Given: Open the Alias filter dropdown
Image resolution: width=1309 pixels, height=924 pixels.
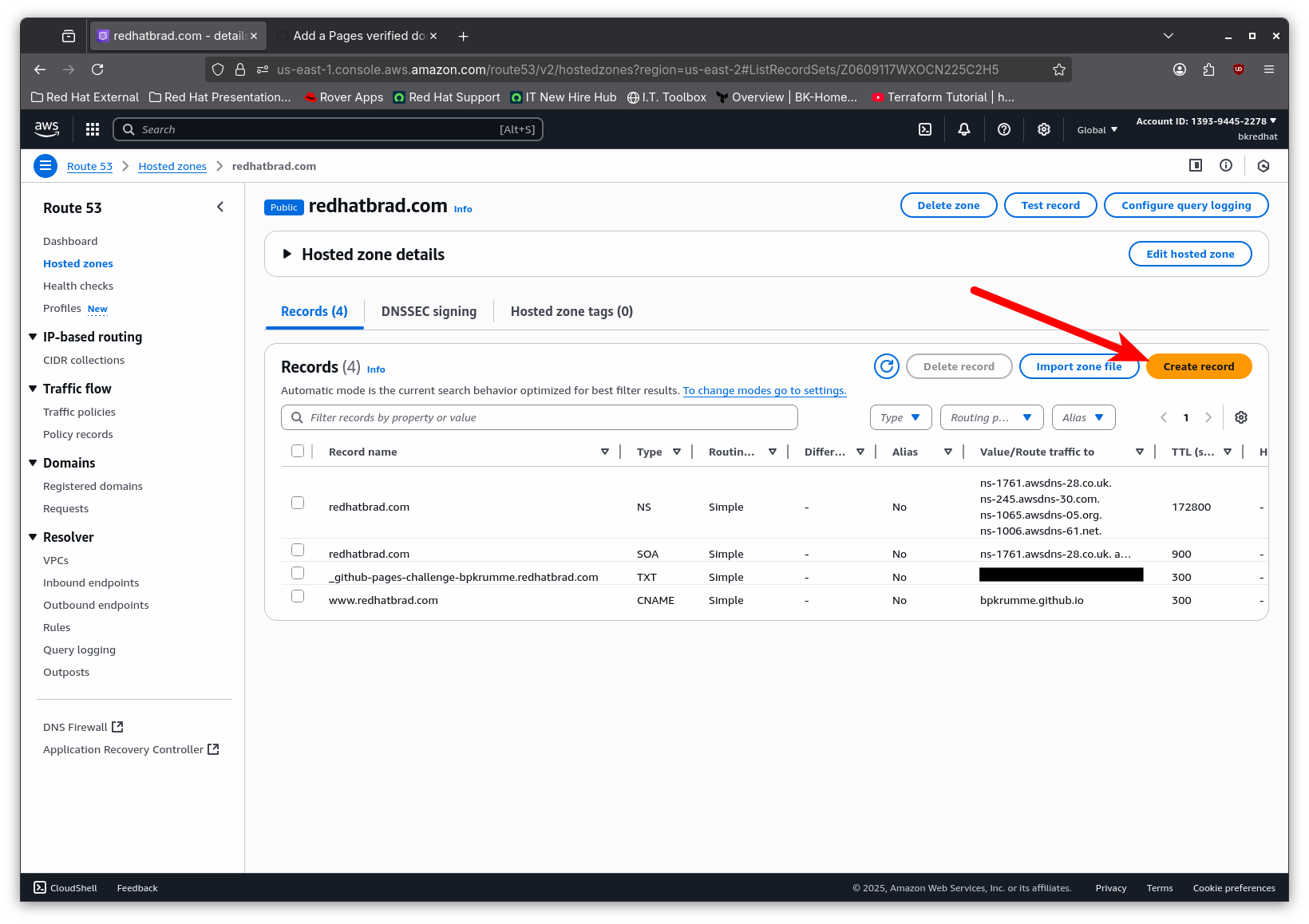Looking at the screenshot, I should (x=1083, y=417).
